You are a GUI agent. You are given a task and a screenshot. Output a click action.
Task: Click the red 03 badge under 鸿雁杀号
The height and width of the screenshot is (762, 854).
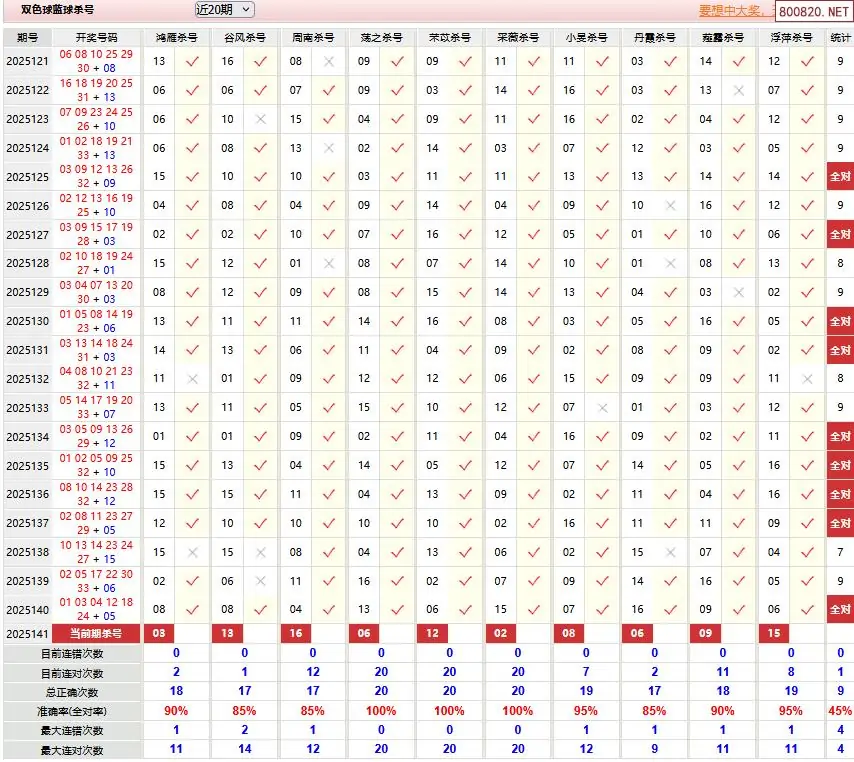tap(159, 634)
